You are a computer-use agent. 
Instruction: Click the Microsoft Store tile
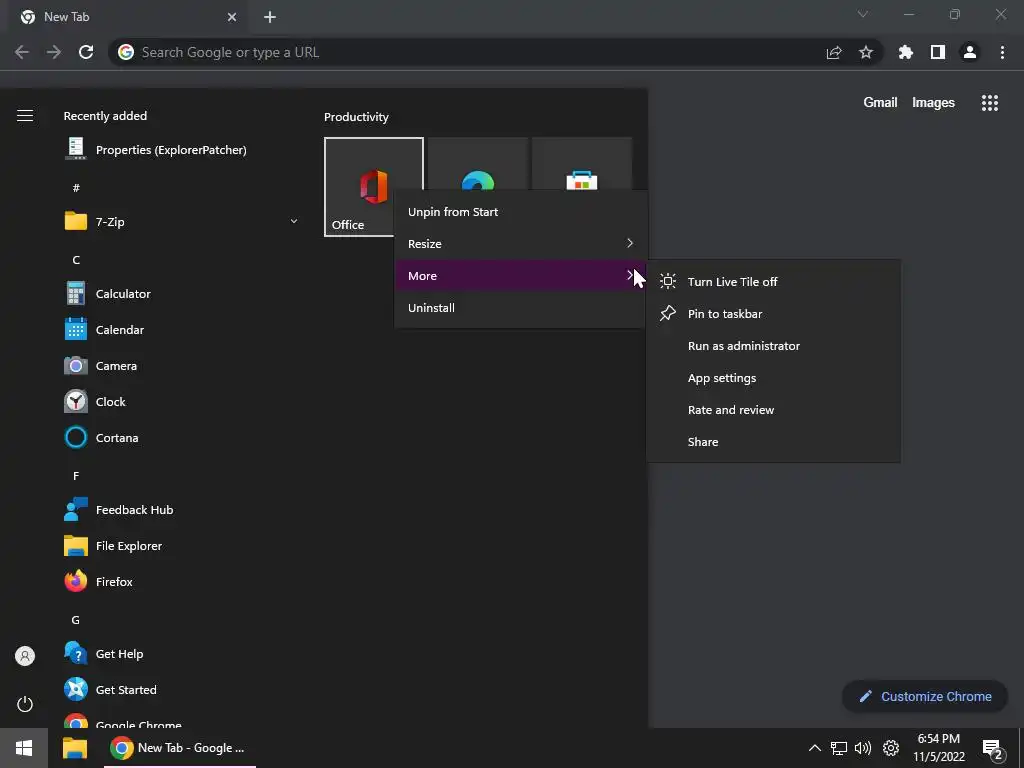pos(582,163)
